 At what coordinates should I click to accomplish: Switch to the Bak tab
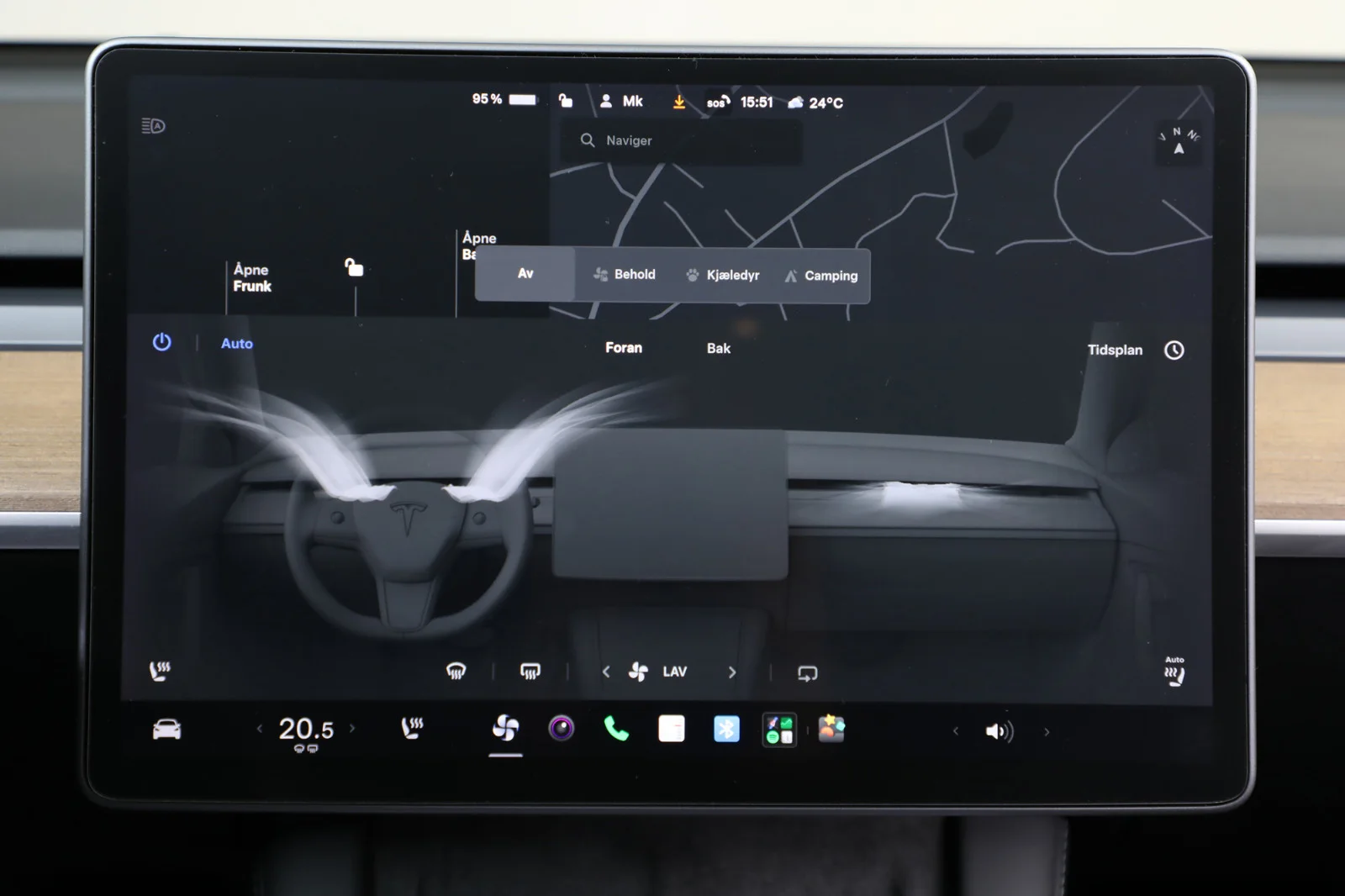point(719,349)
